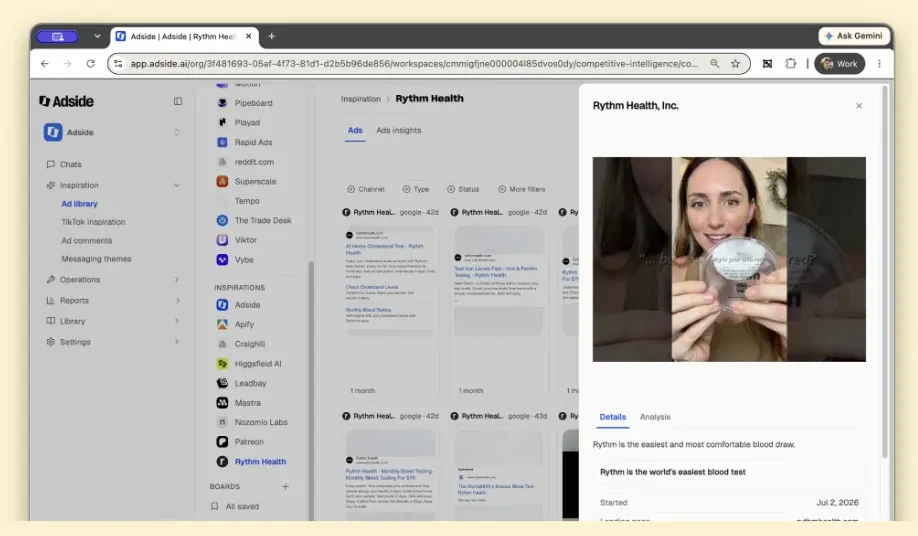
Task: Expand the Operations section chevron
Action: [176, 280]
